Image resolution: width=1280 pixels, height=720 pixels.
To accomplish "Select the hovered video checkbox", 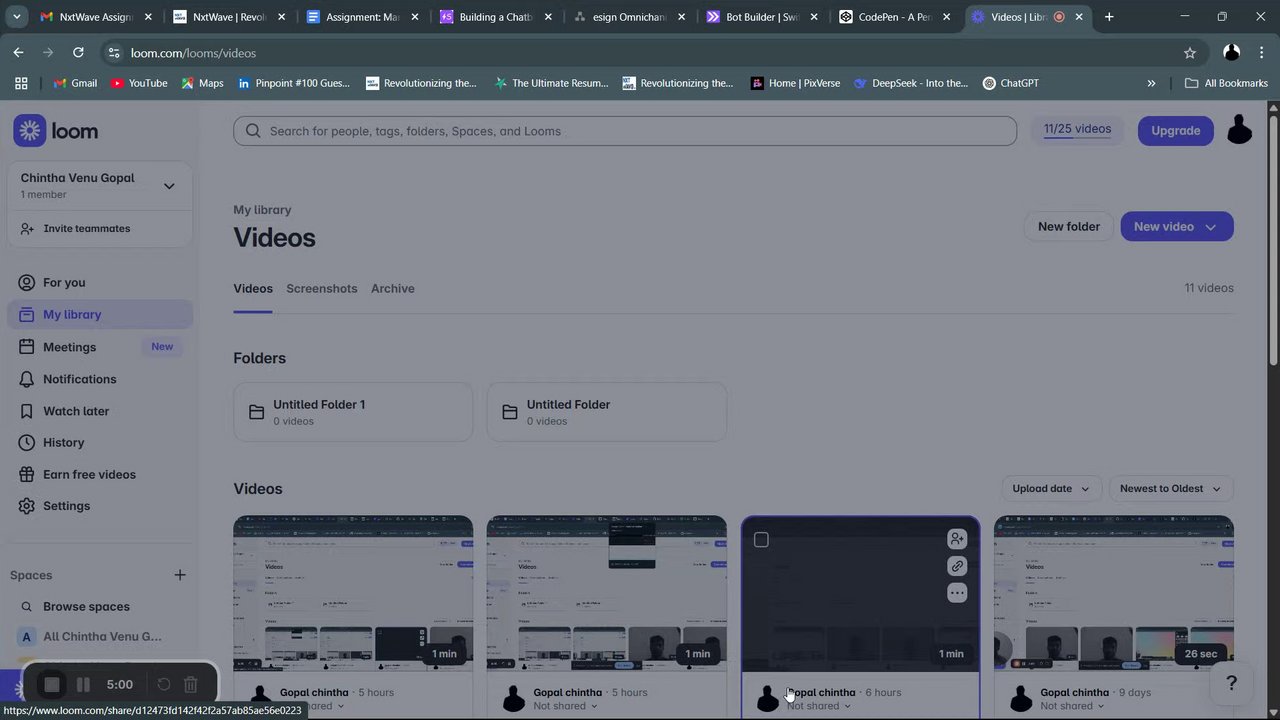I will coord(761,540).
